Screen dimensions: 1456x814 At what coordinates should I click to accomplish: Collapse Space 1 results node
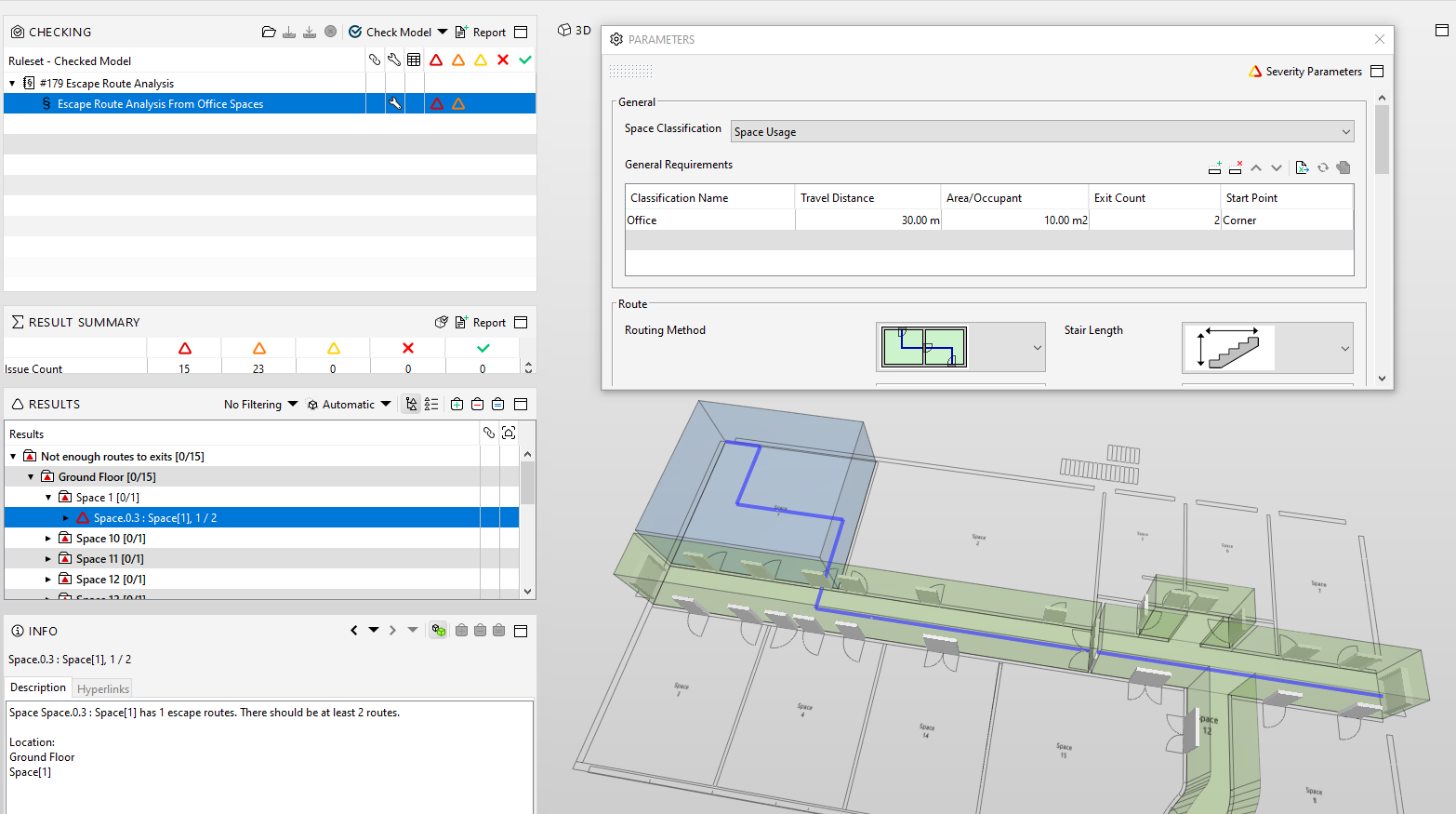(48, 497)
